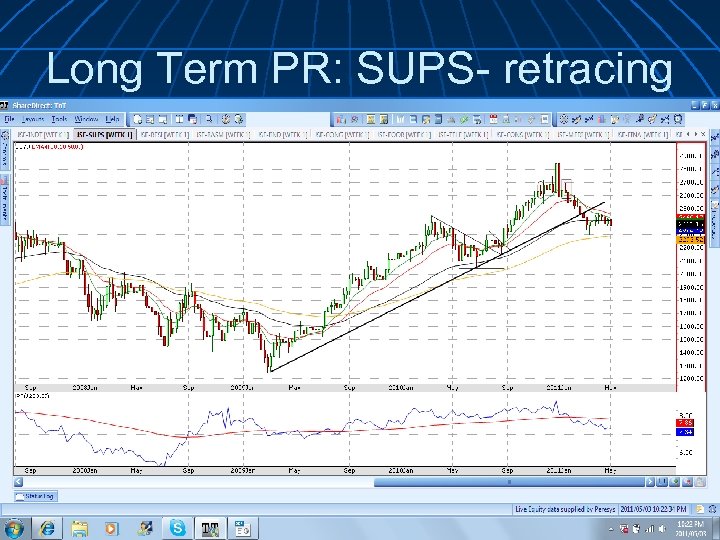The image size is (720, 540).
Task: Switch to the JSE-TELE weekly chart tab
Action: (462, 135)
